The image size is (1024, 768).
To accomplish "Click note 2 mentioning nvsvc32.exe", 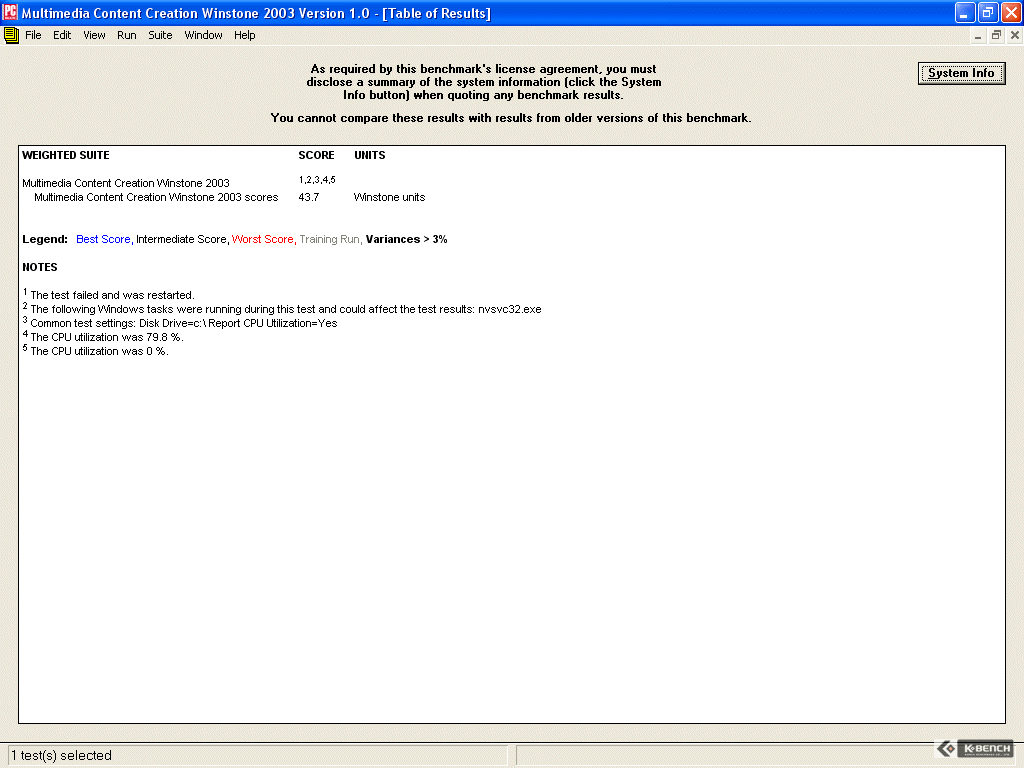I will click(x=282, y=309).
